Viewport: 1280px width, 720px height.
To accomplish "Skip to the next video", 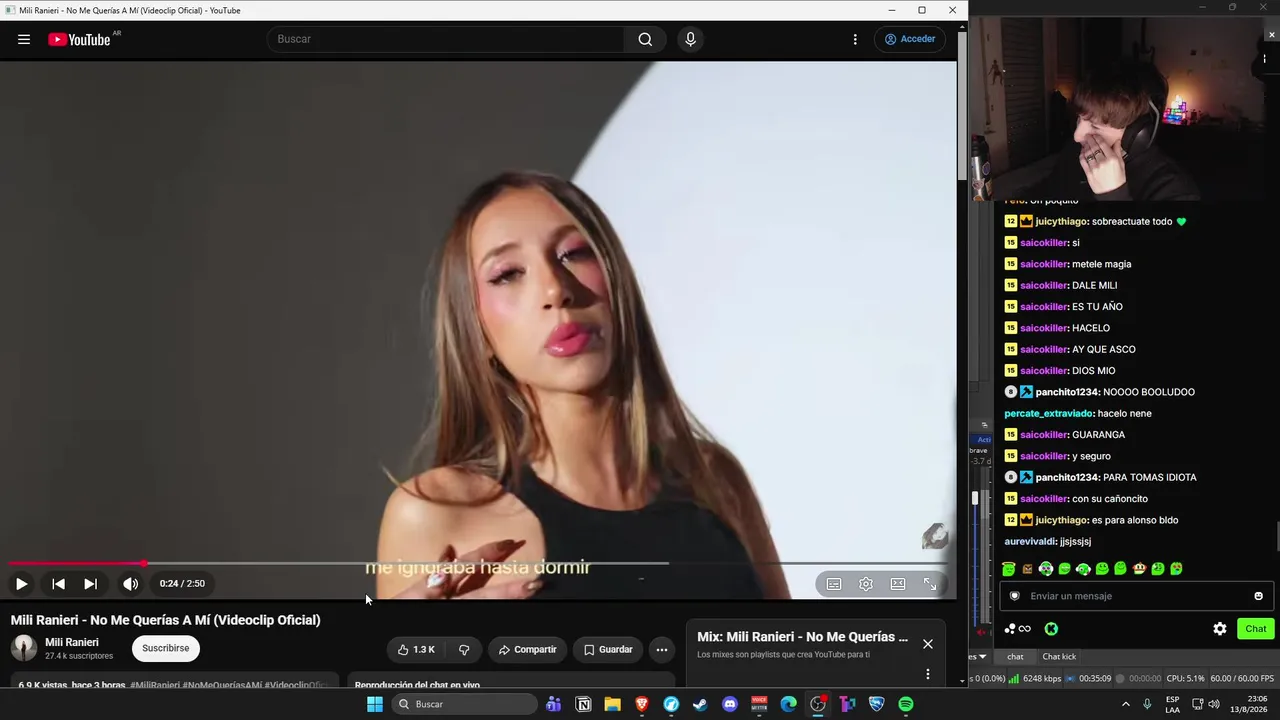I will [x=90, y=584].
